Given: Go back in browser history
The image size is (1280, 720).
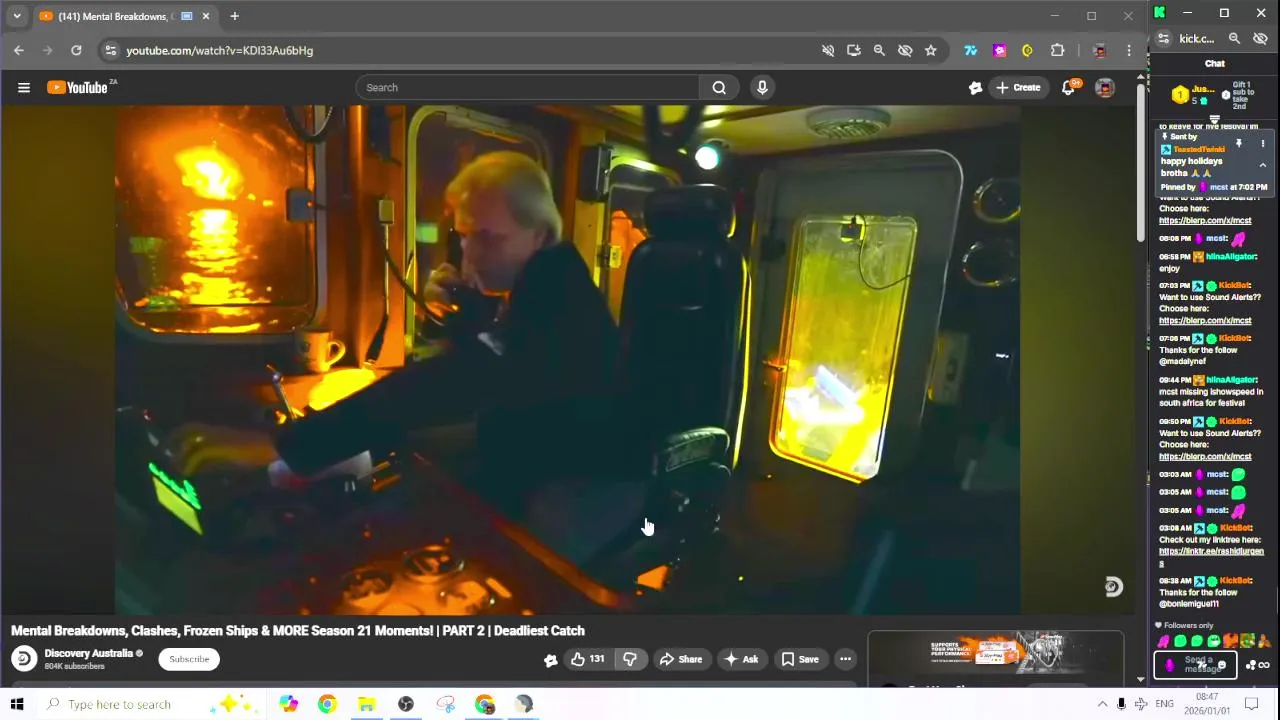Looking at the screenshot, I should (x=19, y=50).
